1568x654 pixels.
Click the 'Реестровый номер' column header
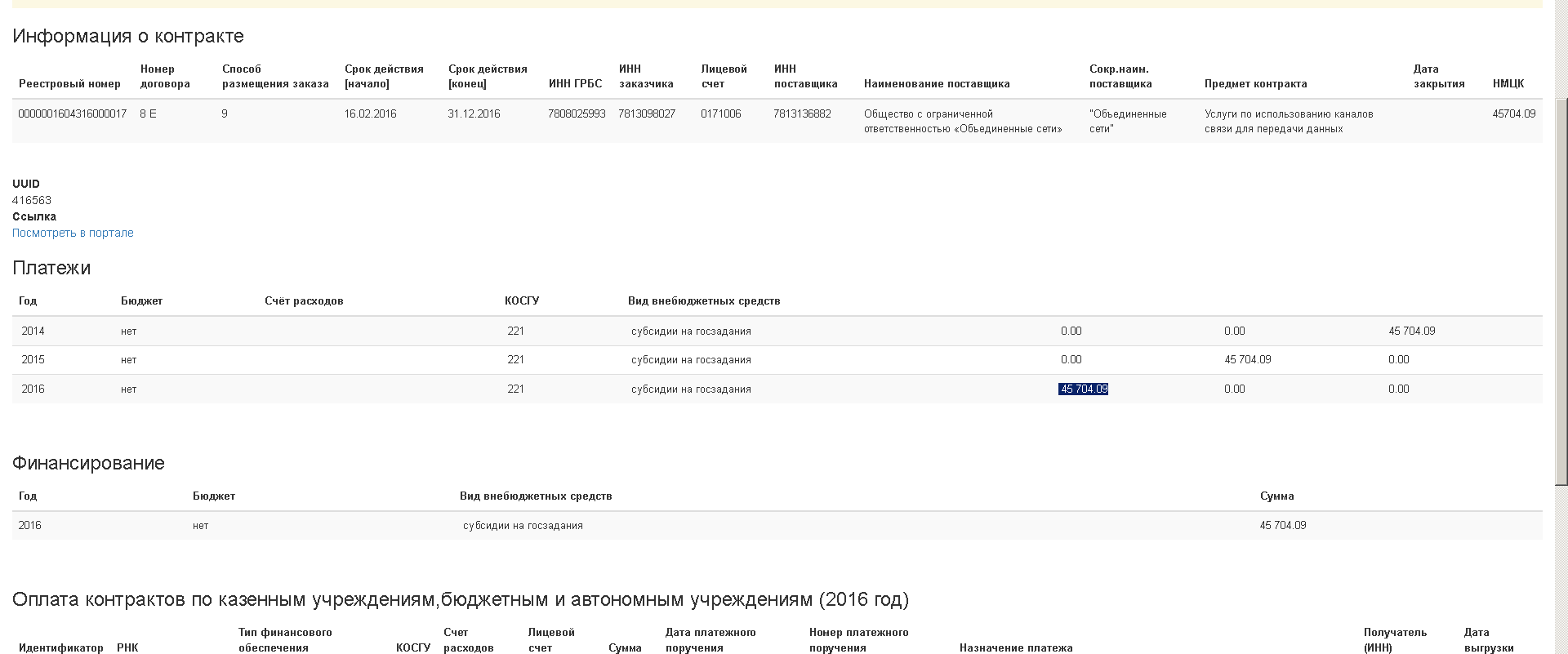(x=69, y=84)
